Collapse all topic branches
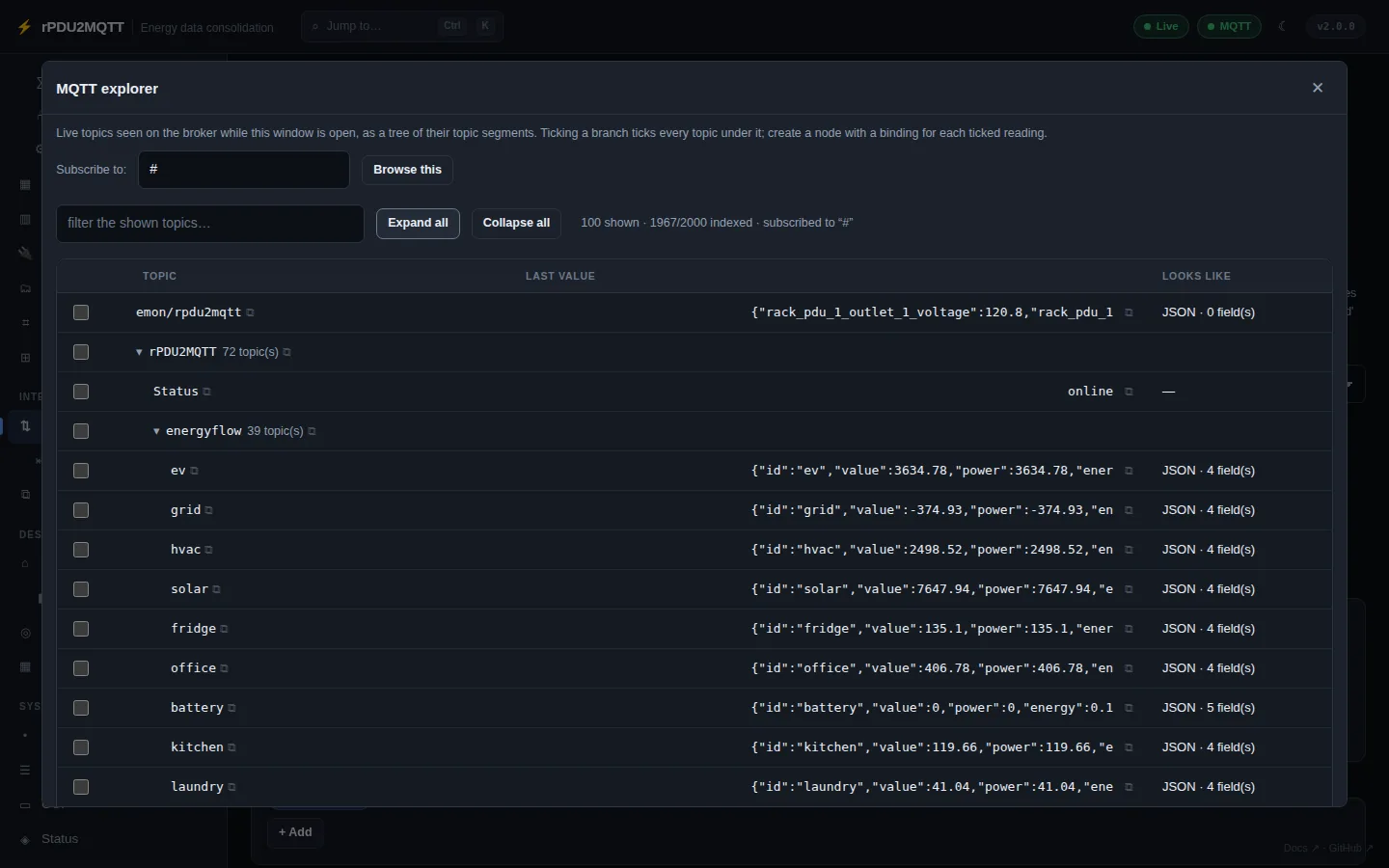This screenshot has width=1389, height=868. pyautogui.click(x=516, y=223)
